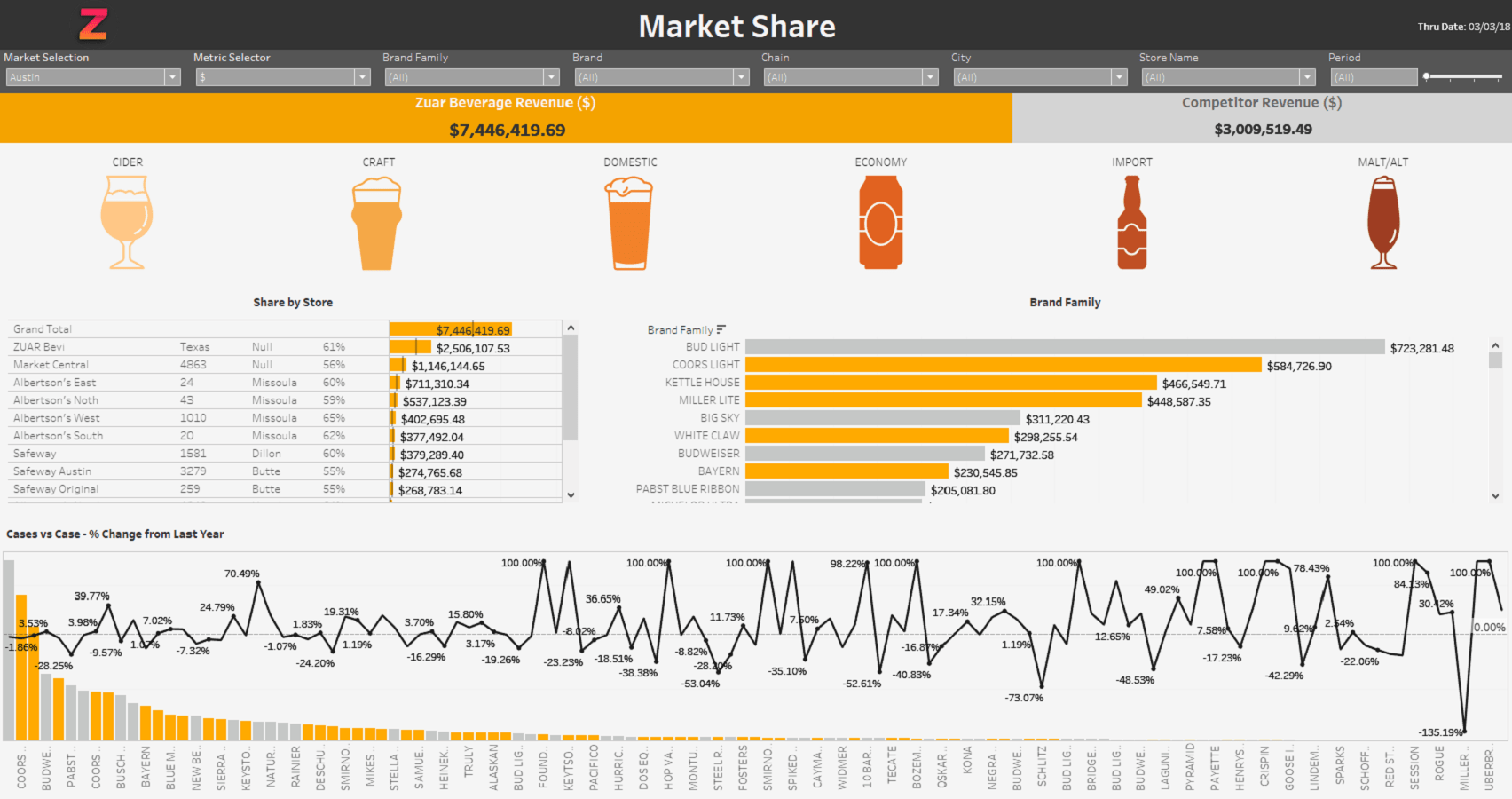Click down arrow of Brand Family scrollbar
1512x799 pixels.
coord(1495,496)
